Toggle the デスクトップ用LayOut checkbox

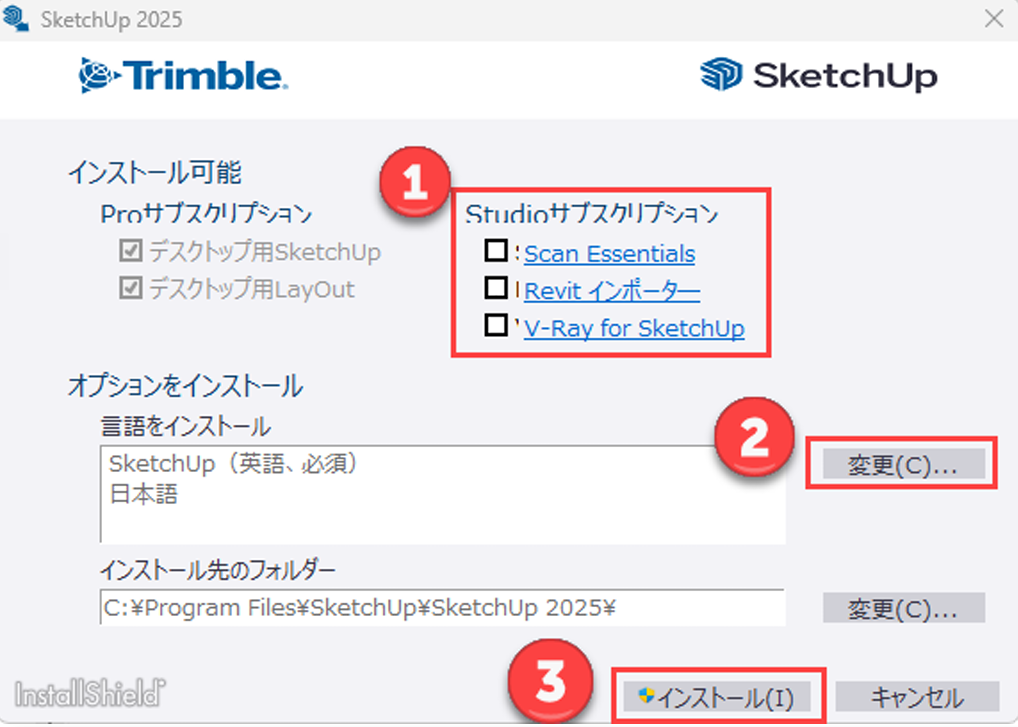[130, 288]
